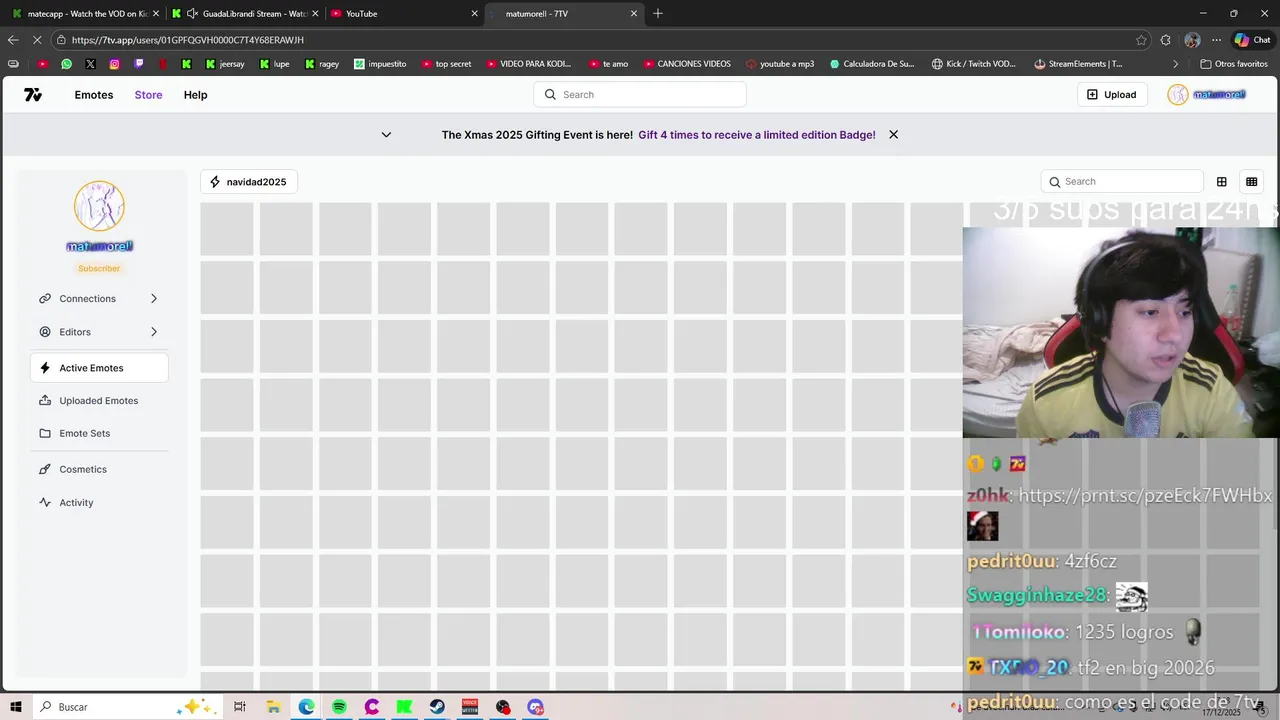Click the Upload button
The image size is (1280, 720).
click(1111, 95)
